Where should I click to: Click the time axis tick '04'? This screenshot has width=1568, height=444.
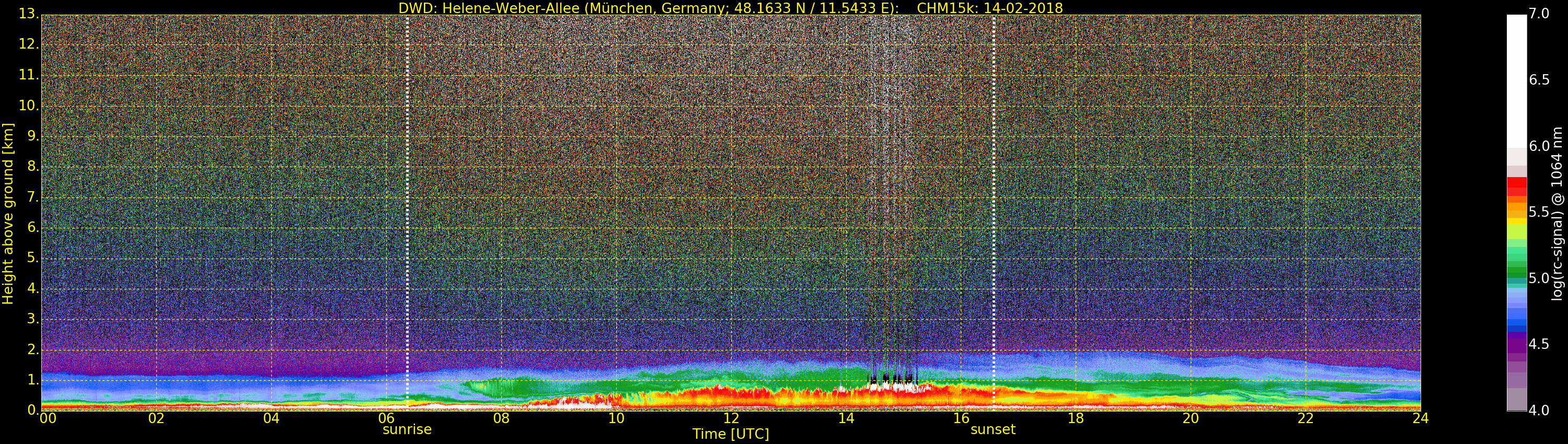pyautogui.click(x=271, y=418)
